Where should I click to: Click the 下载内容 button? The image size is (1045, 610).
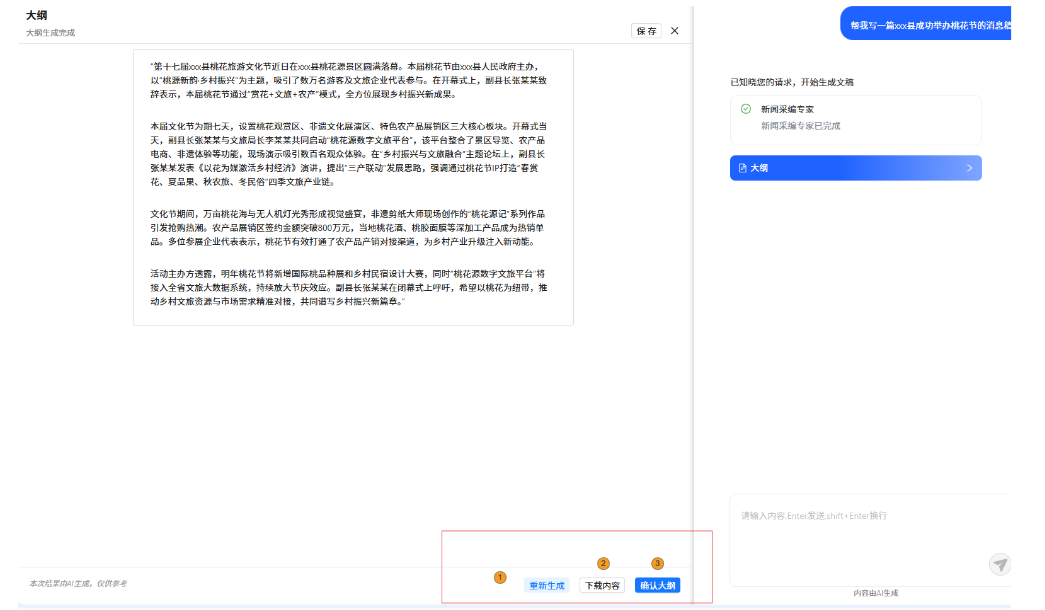point(602,585)
